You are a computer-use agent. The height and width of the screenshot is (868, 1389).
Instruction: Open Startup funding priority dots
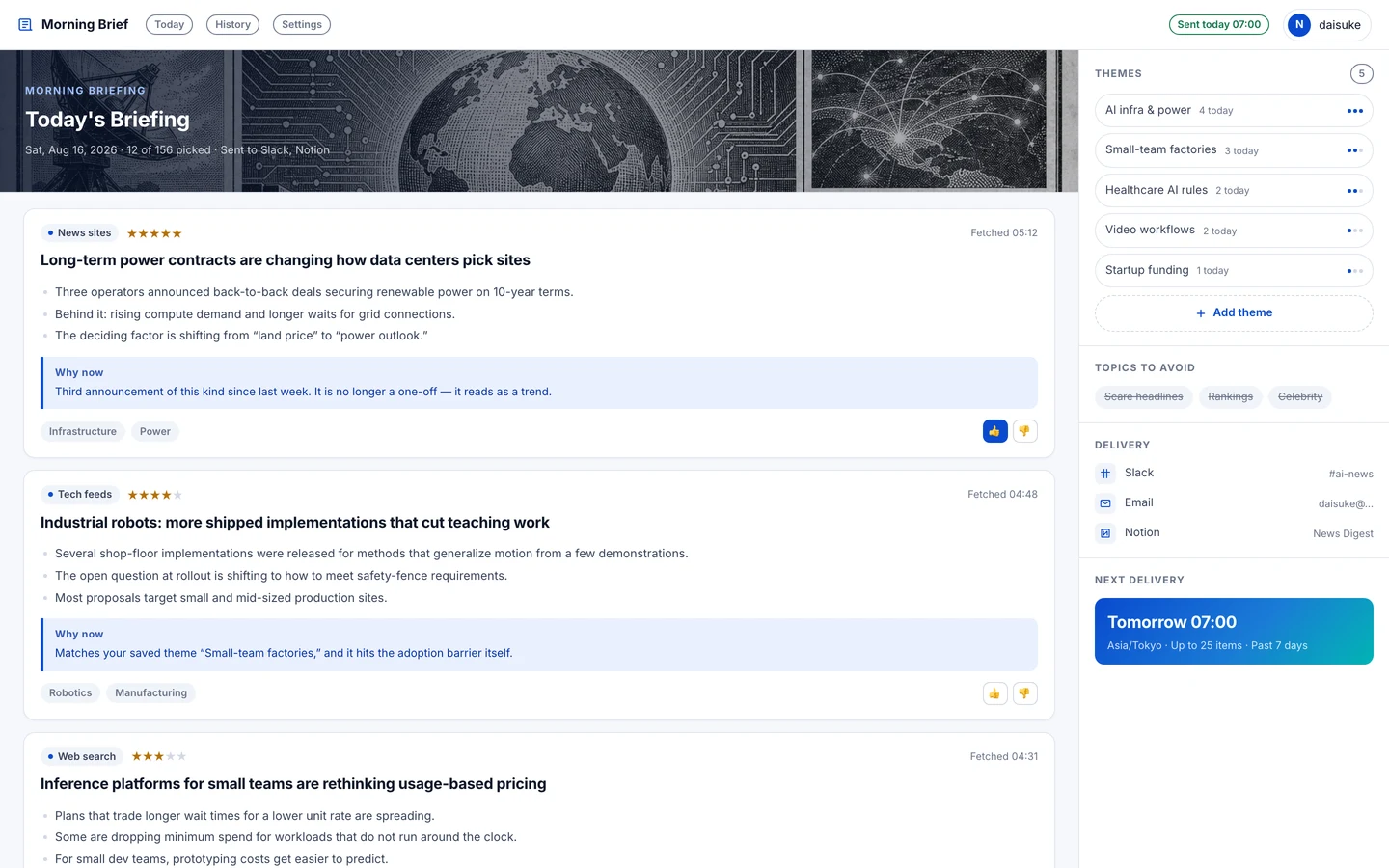coord(1355,271)
